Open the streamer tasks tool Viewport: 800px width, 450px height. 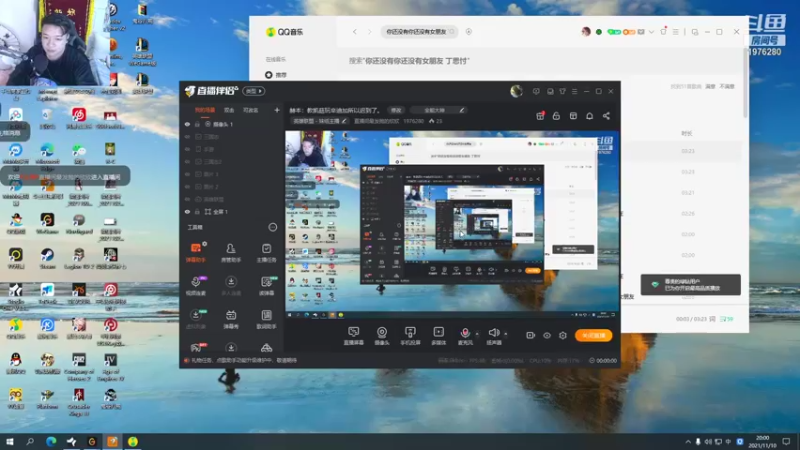tap(266, 253)
